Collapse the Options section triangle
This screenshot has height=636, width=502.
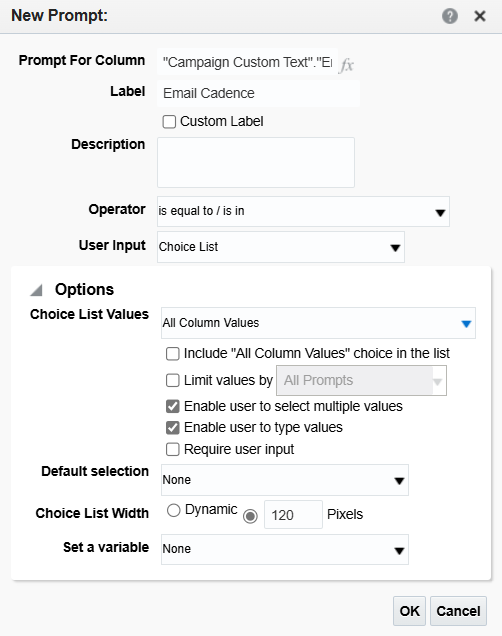pos(36,290)
